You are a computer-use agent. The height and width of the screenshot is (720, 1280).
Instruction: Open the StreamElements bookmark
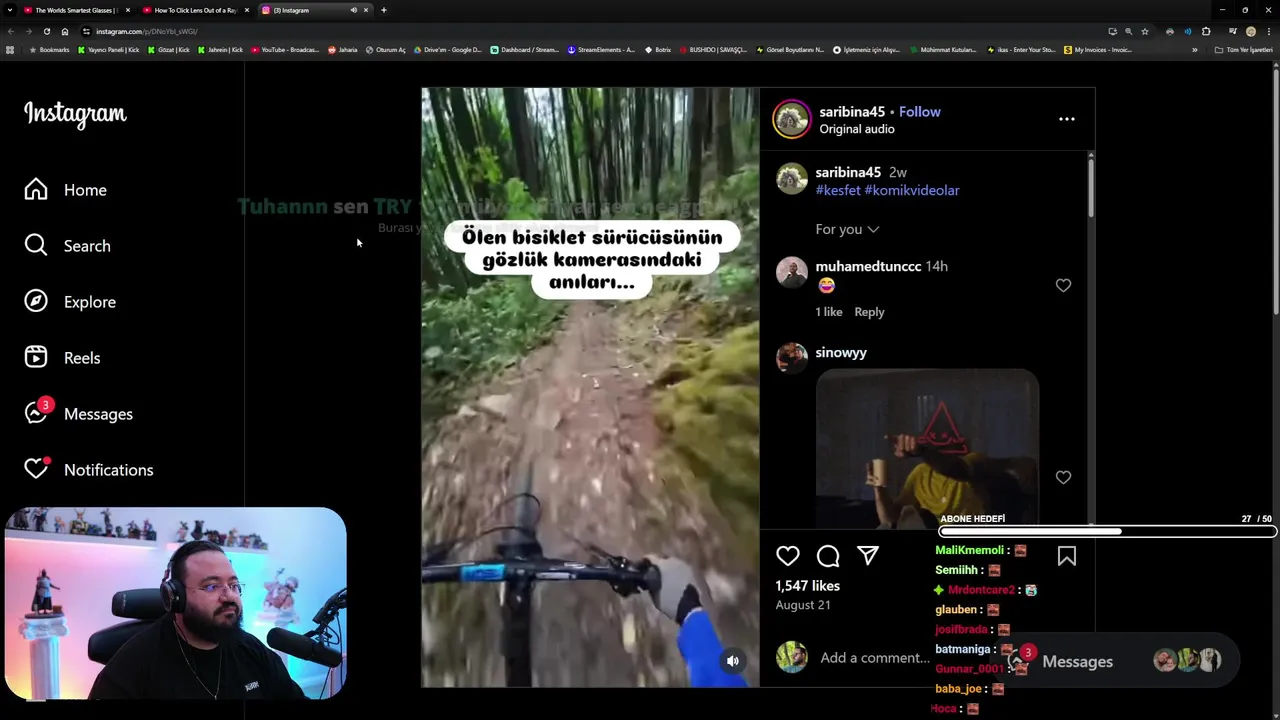[601, 49]
